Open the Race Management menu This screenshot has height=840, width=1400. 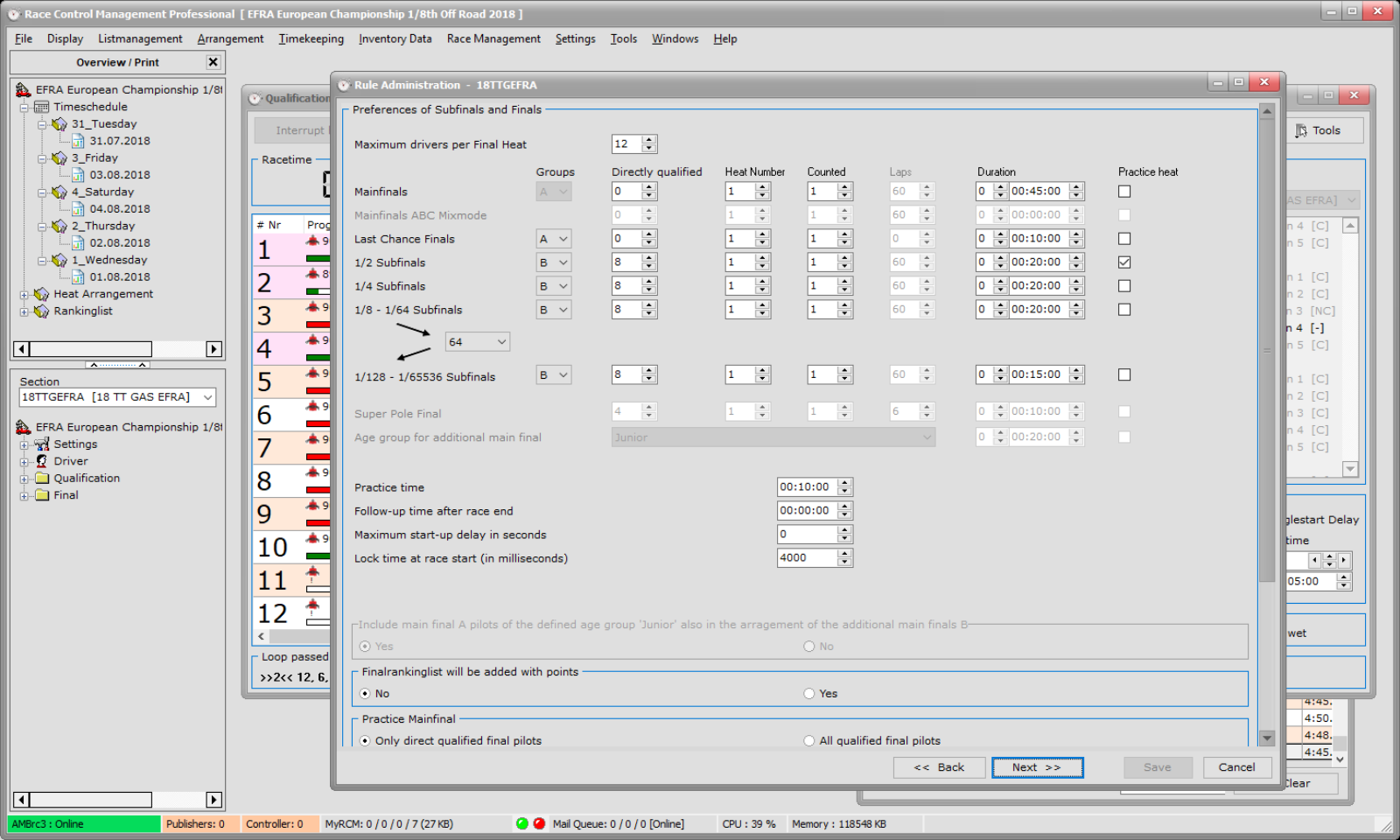click(x=493, y=38)
